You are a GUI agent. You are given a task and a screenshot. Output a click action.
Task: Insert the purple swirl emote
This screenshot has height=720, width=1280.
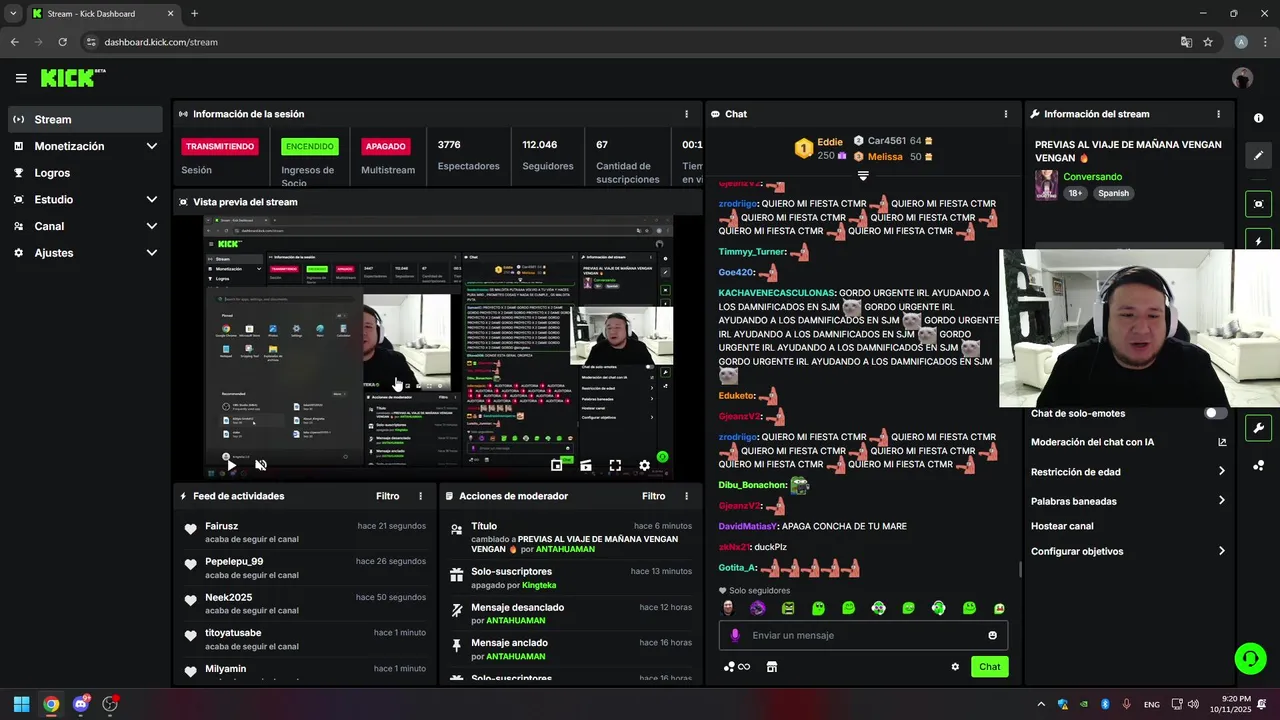[x=758, y=608]
